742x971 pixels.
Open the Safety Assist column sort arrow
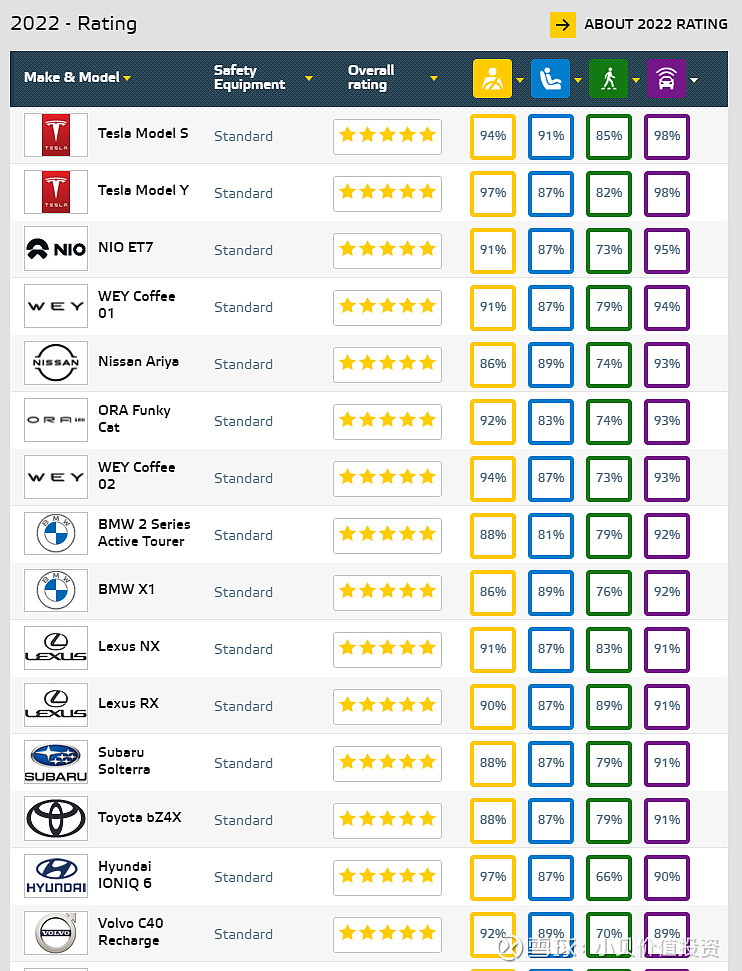click(x=694, y=79)
